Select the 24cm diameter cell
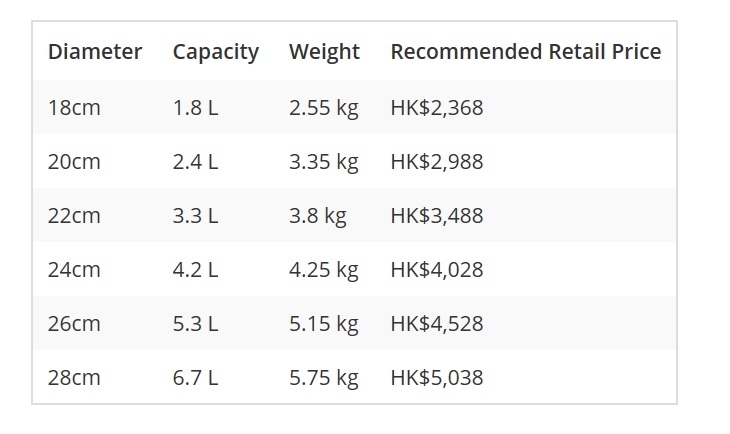This screenshot has width=730, height=434. point(74,270)
